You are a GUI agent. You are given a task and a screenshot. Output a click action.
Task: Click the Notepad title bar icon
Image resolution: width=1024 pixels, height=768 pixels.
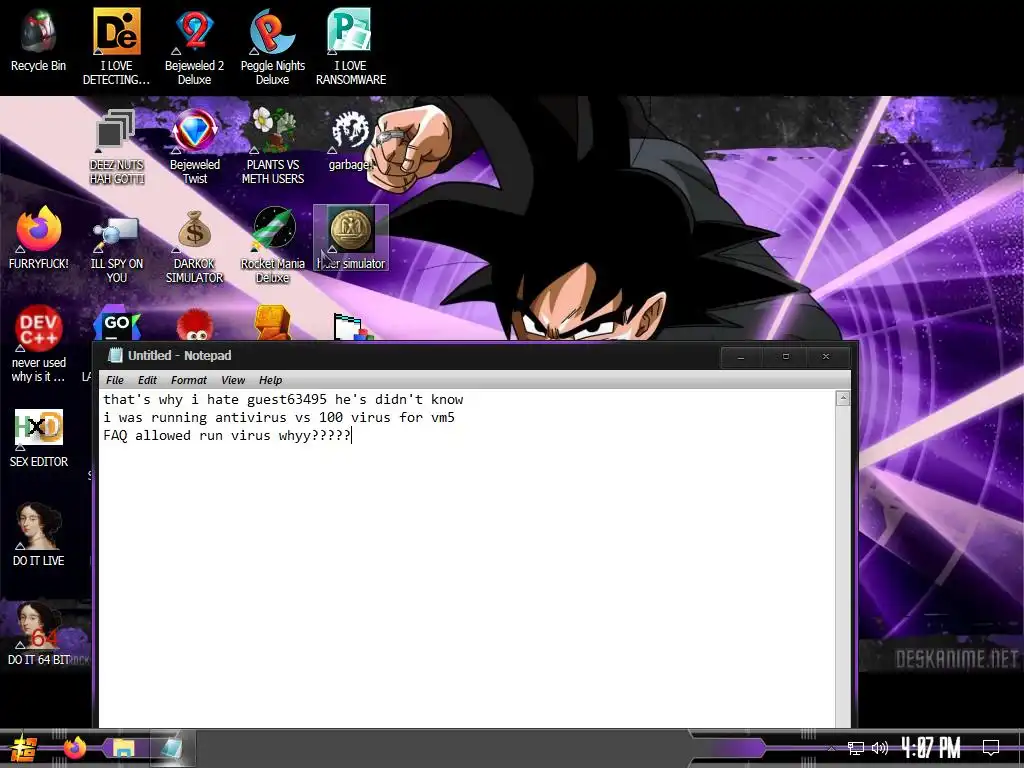[115, 355]
